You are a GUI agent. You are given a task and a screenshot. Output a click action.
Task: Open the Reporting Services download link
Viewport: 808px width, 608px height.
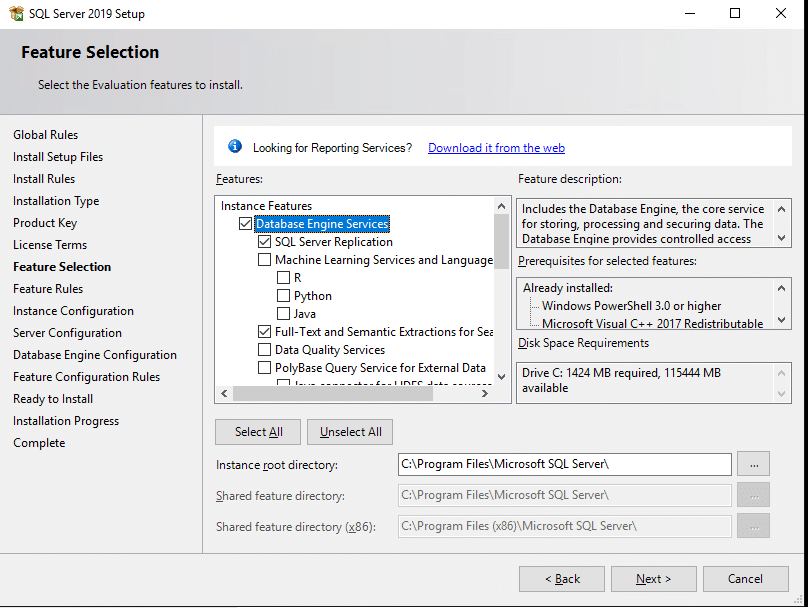click(x=496, y=147)
